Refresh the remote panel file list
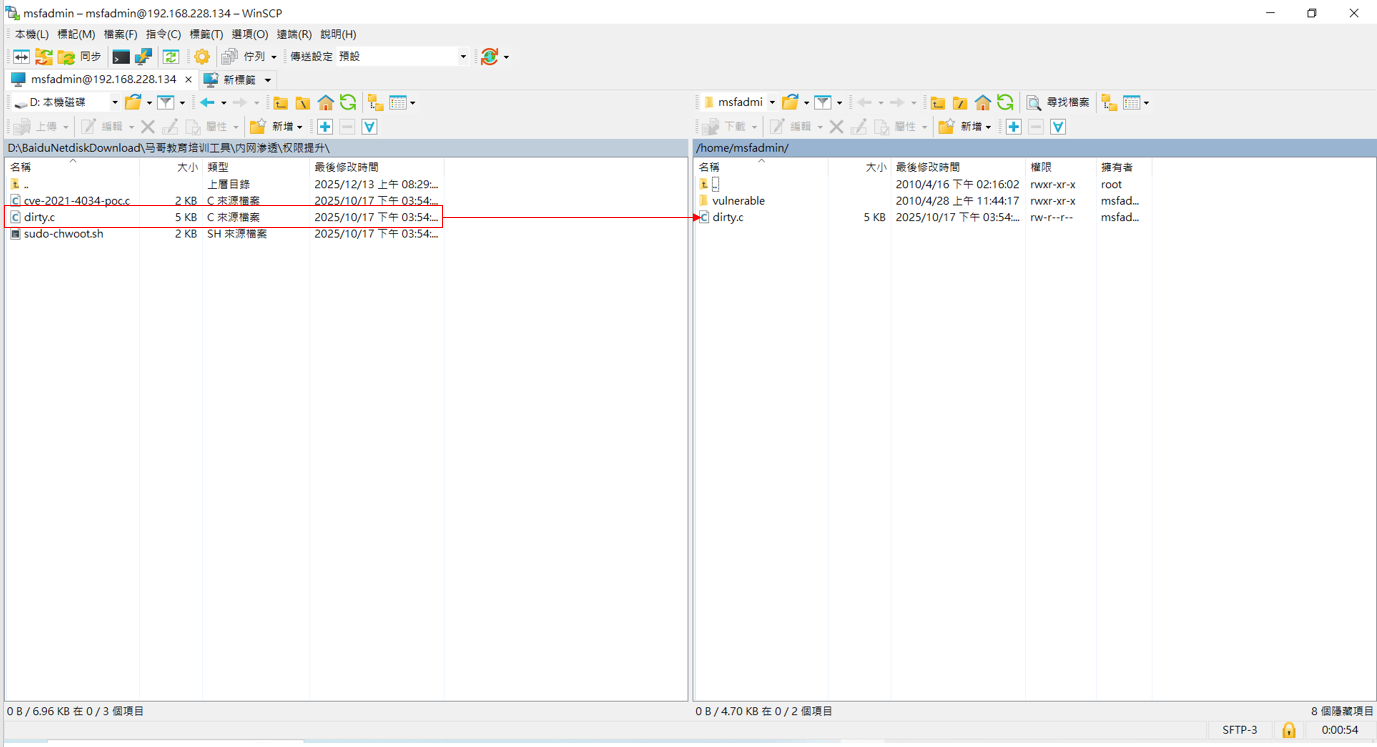Image resolution: width=1377 pixels, height=747 pixels. point(1005,102)
